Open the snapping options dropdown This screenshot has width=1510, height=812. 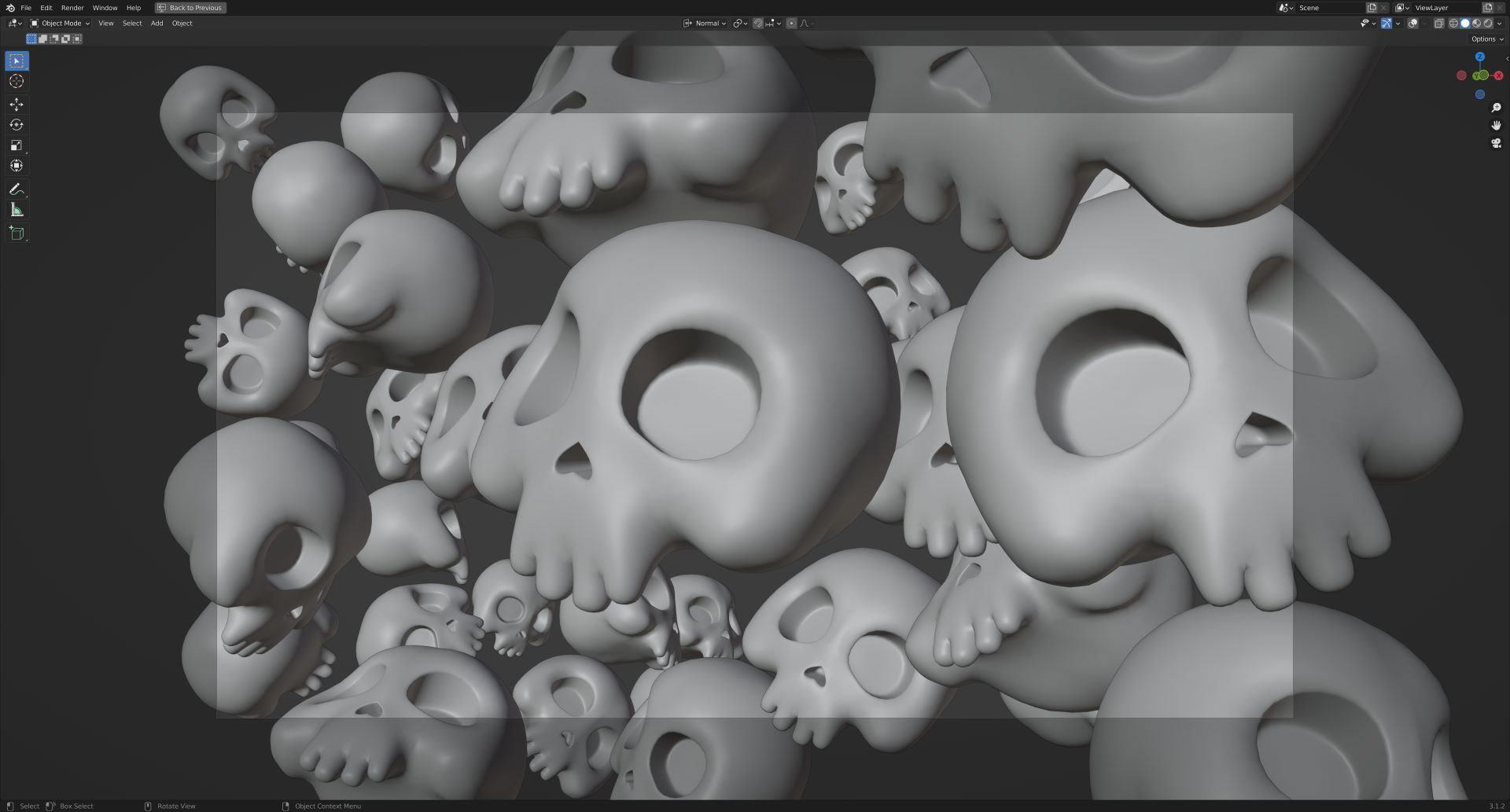pos(774,24)
